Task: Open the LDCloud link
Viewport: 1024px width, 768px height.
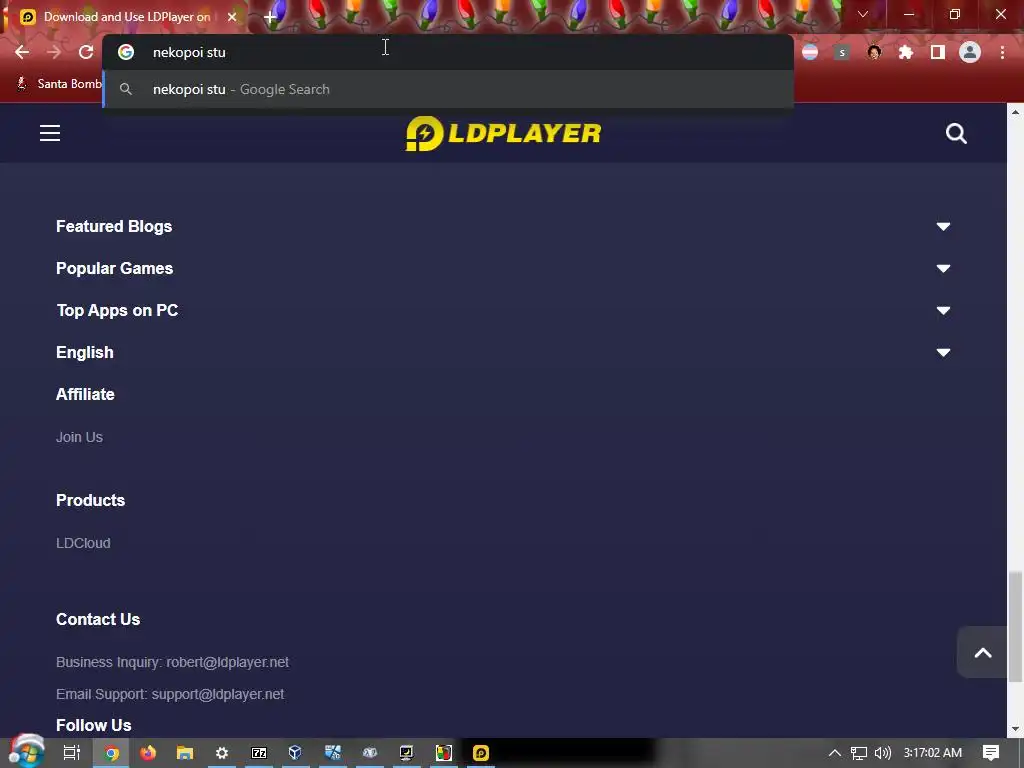Action: (x=83, y=543)
